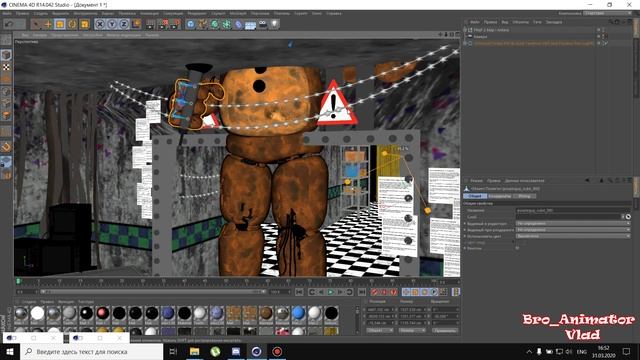Toggle the unlabeled checkbox in the bottom attribute row
Image resolution: width=640 pixels, height=360 pixels.
point(517,248)
